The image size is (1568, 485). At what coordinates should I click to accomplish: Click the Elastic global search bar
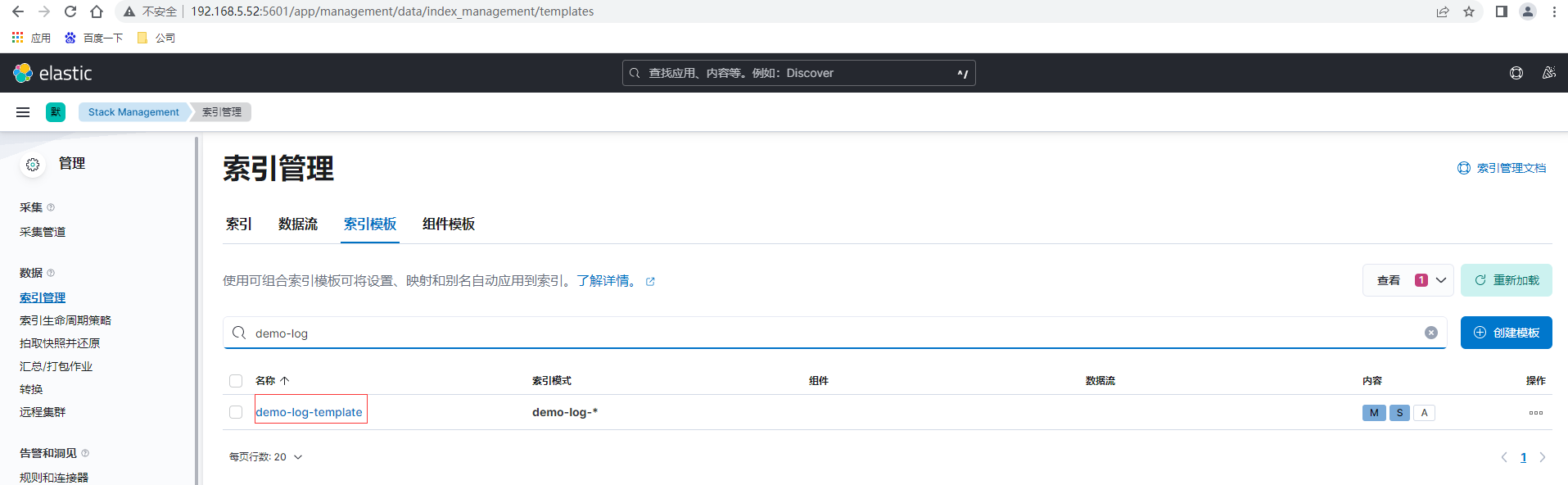(x=798, y=73)
